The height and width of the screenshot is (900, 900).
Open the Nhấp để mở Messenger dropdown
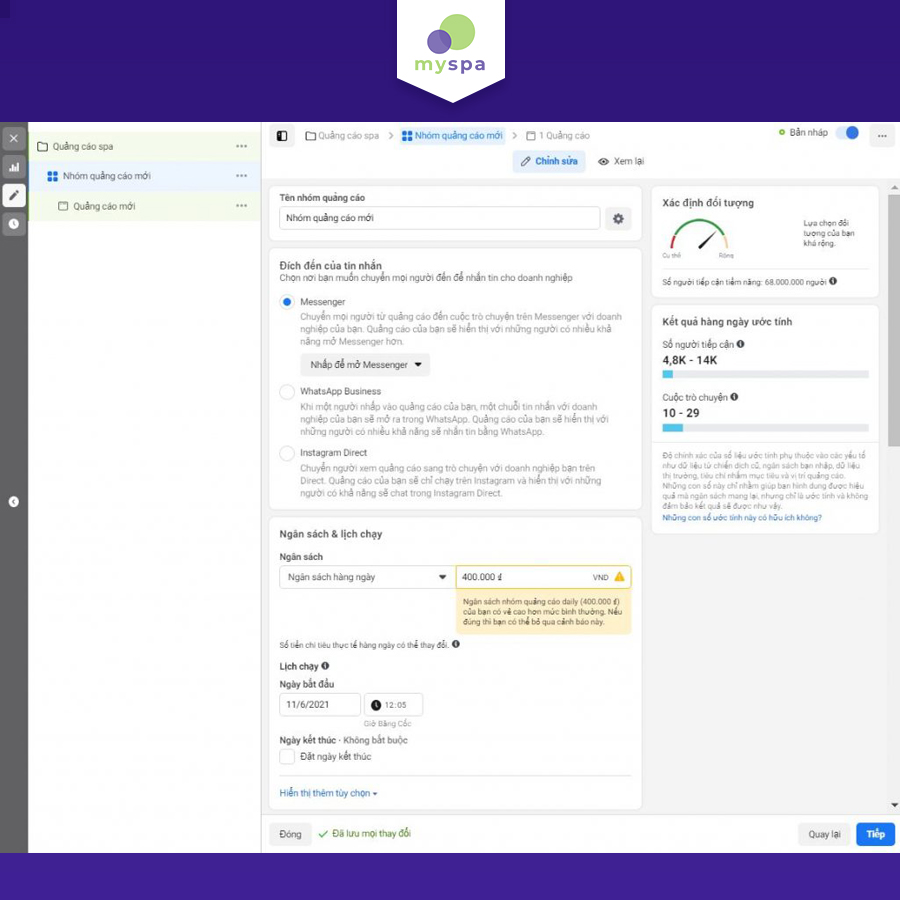(x=365, y=364)
